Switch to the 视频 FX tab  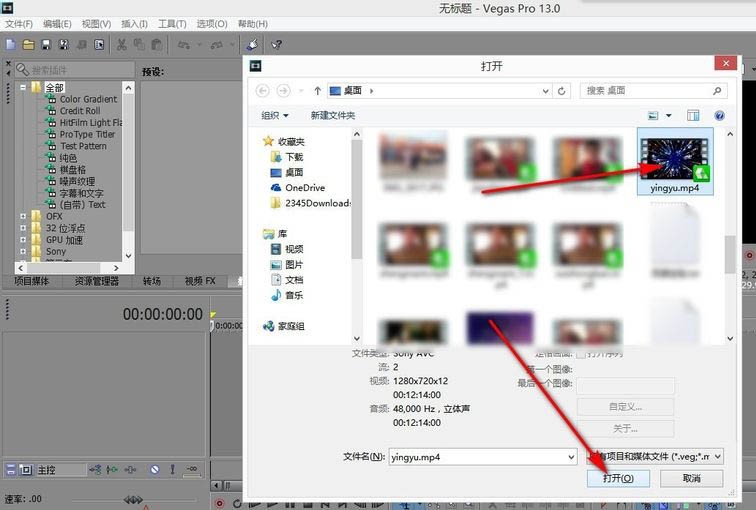[200, 281]
